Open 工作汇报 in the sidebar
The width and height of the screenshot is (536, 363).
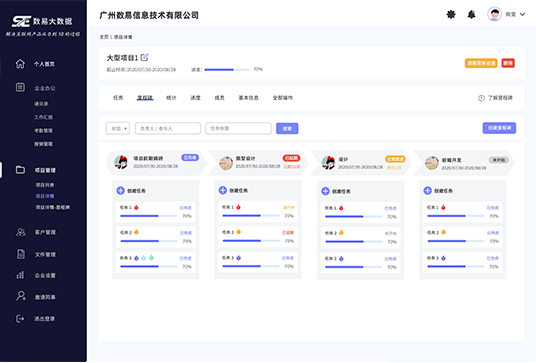coord(43,117)
